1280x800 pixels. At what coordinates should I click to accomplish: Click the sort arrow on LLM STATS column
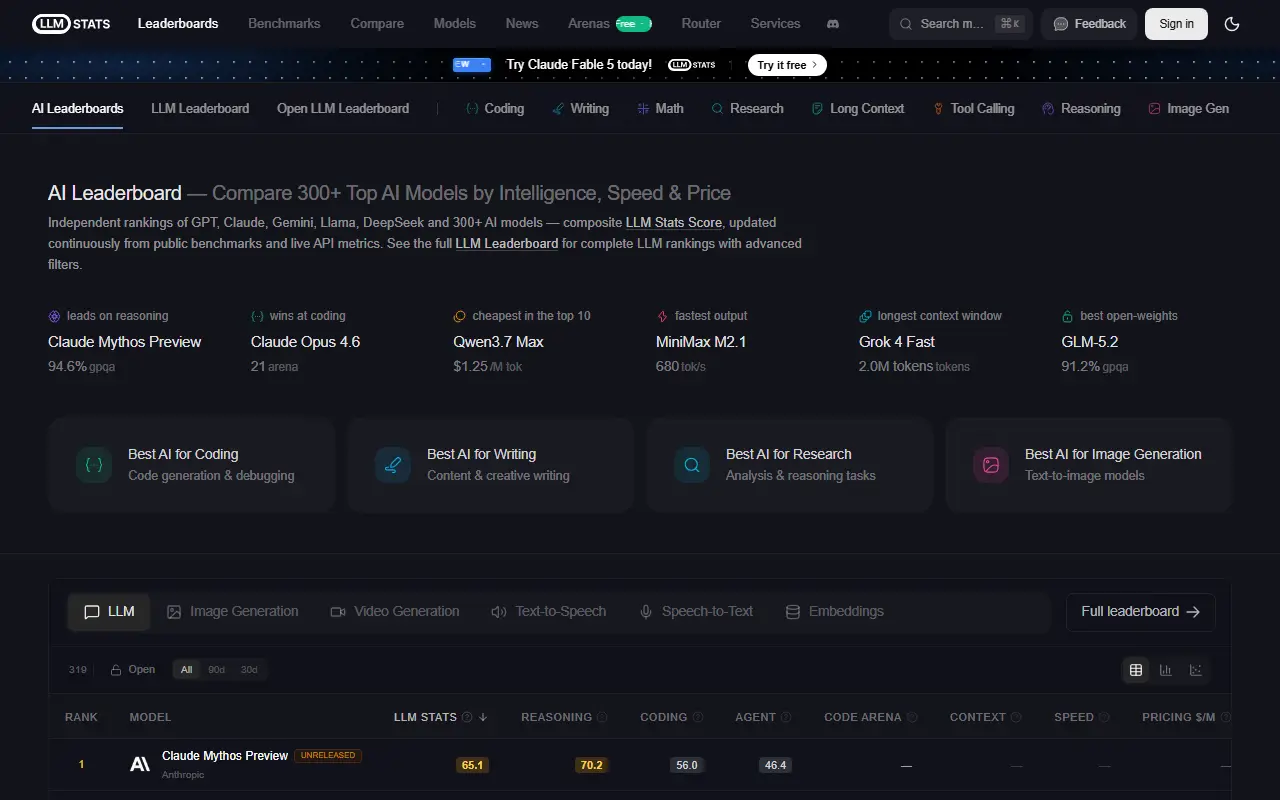[483, 717]
